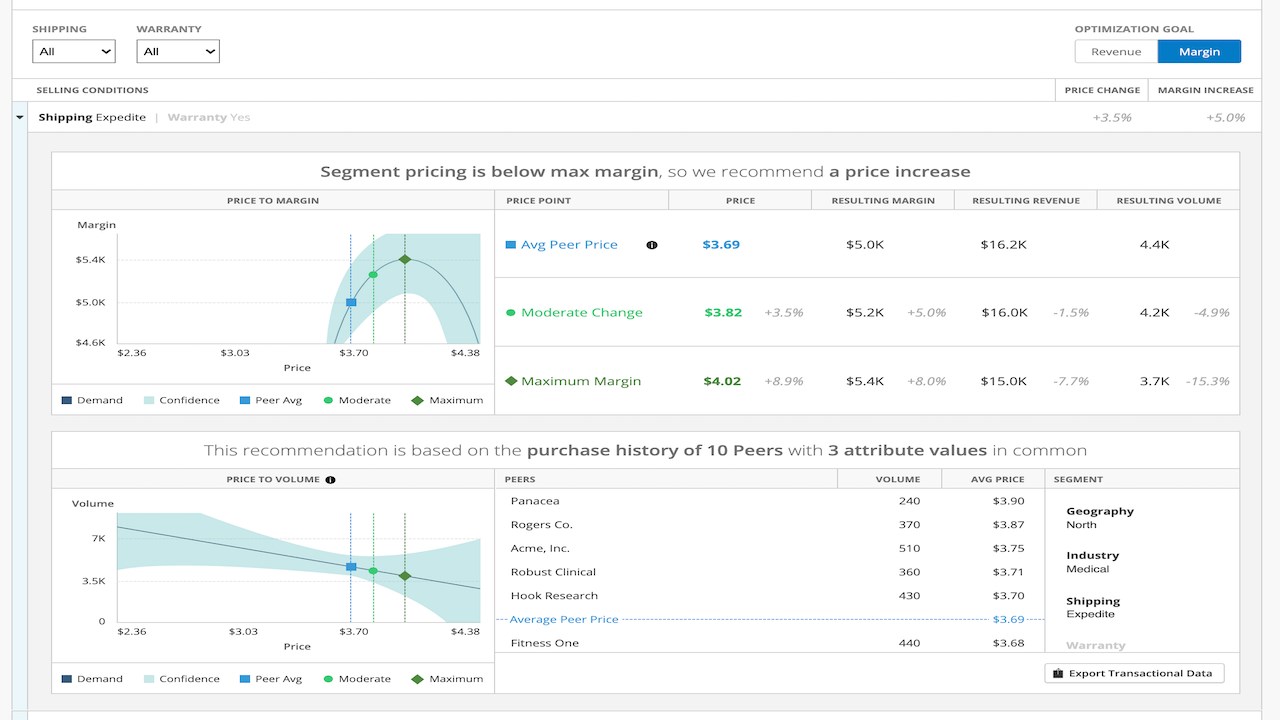
Task: Click Demand legend swatch in margin chart
Action: pyautogui.click(x=67, y=400)
